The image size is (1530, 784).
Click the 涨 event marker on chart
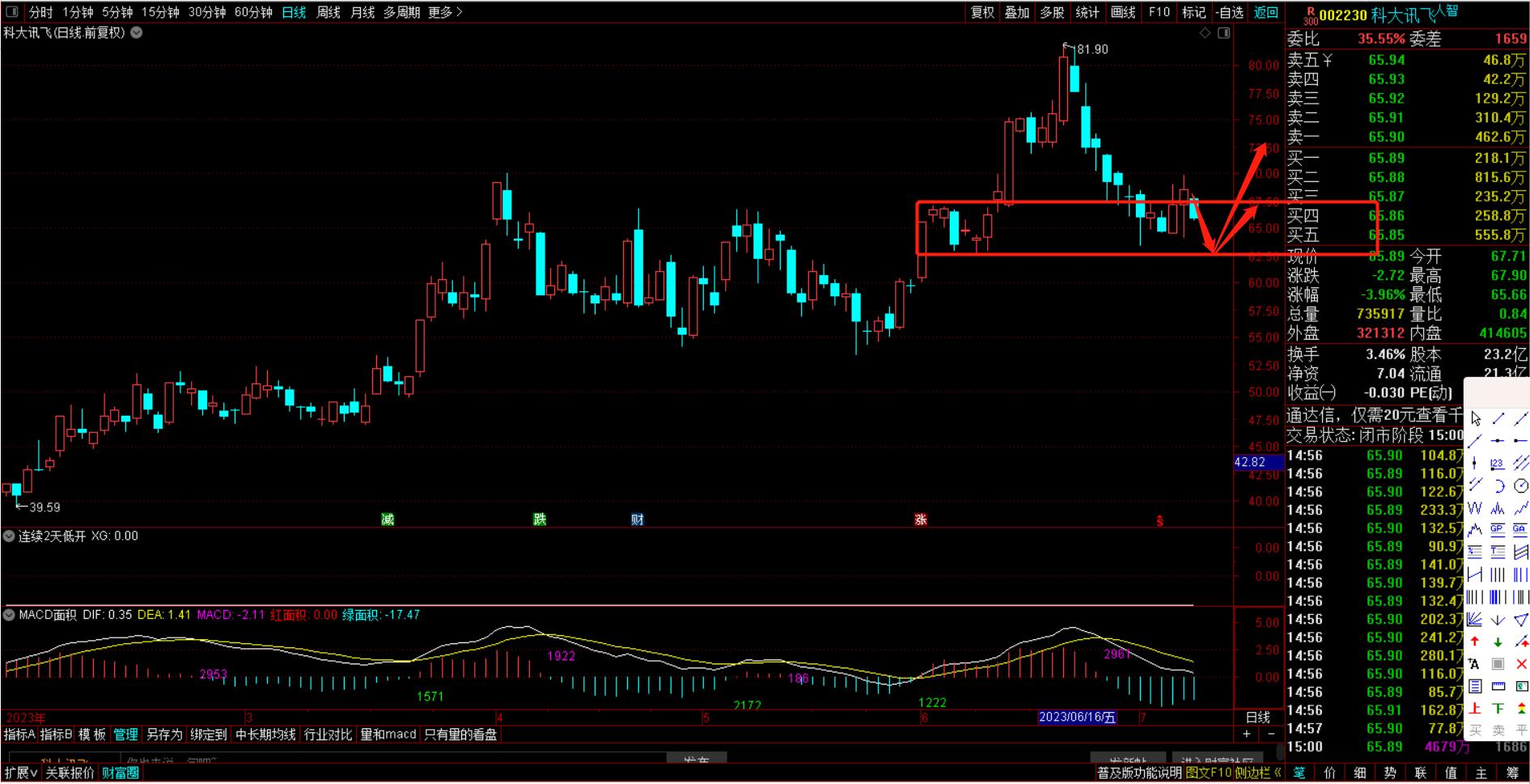(x=921, y=519)
